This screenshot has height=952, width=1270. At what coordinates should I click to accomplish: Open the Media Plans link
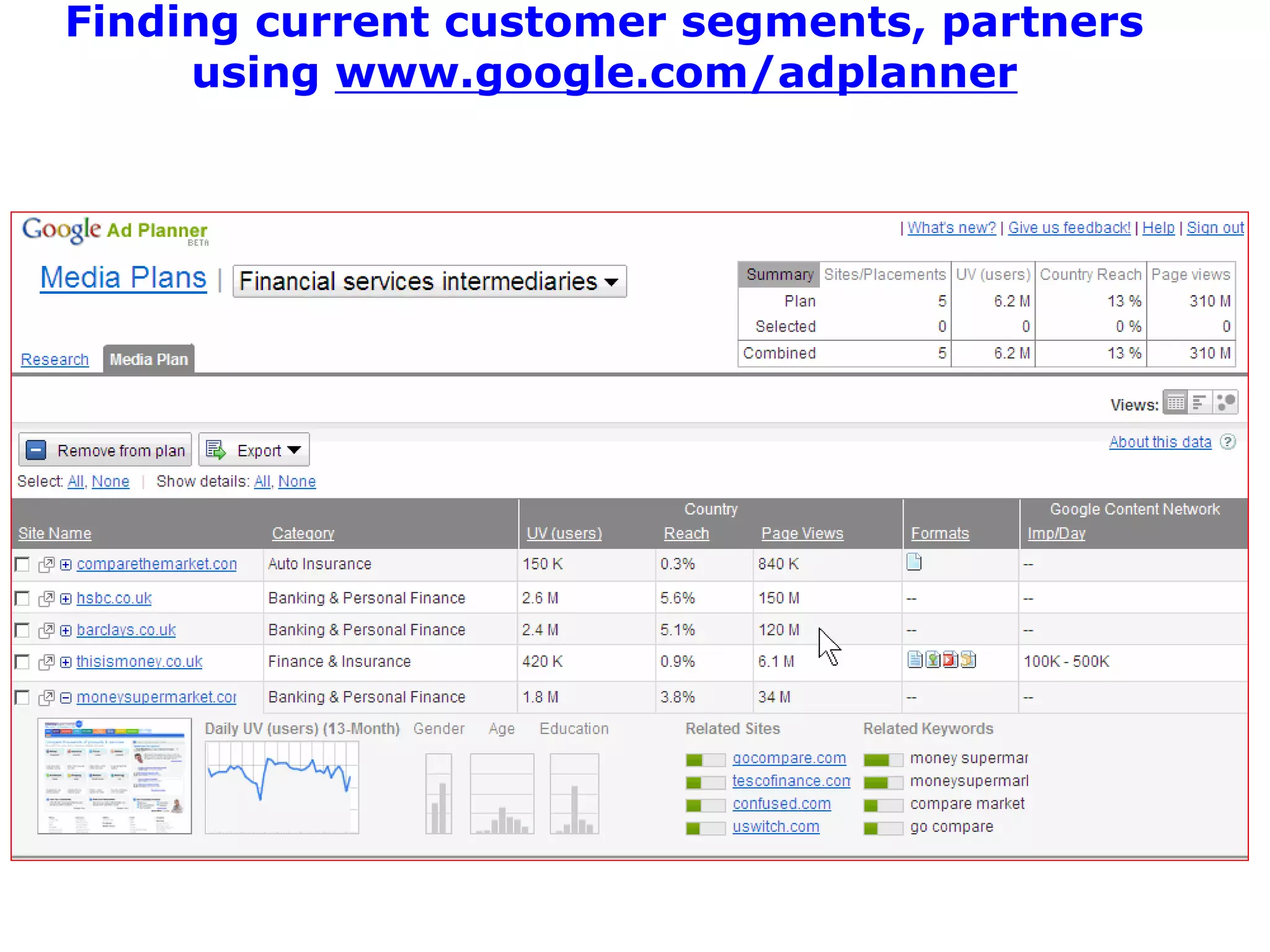pos(123,278)
